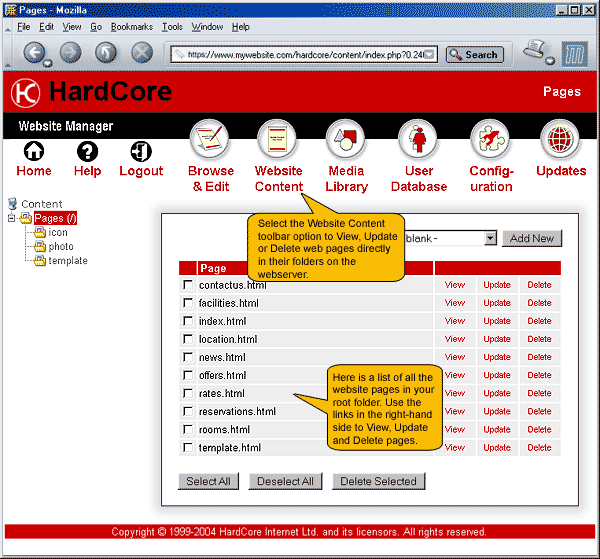Viewport: 600px width, 559px height.
Task: Select the offers.html checkbox
Action: coord(188,375)
